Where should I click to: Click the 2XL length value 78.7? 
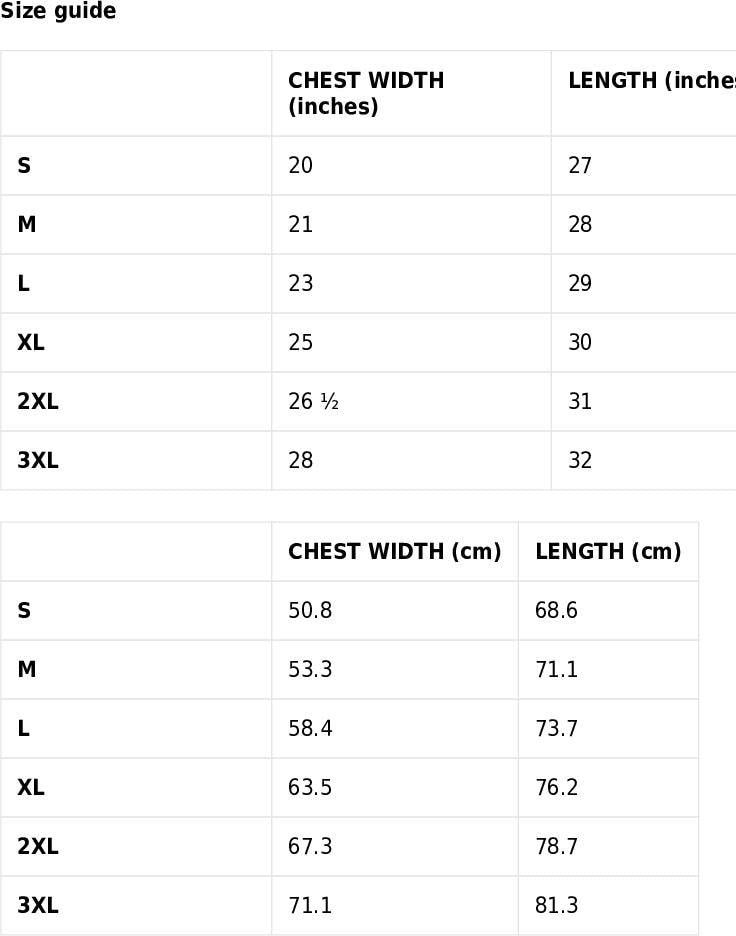556,846
